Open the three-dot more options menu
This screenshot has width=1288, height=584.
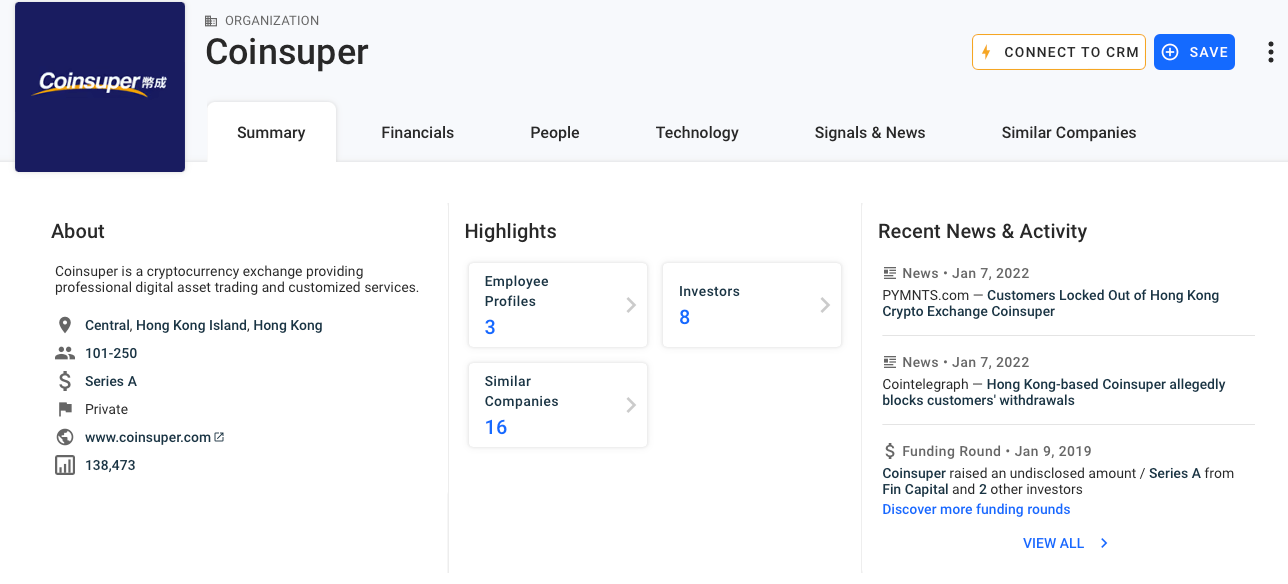[1270, 52]
